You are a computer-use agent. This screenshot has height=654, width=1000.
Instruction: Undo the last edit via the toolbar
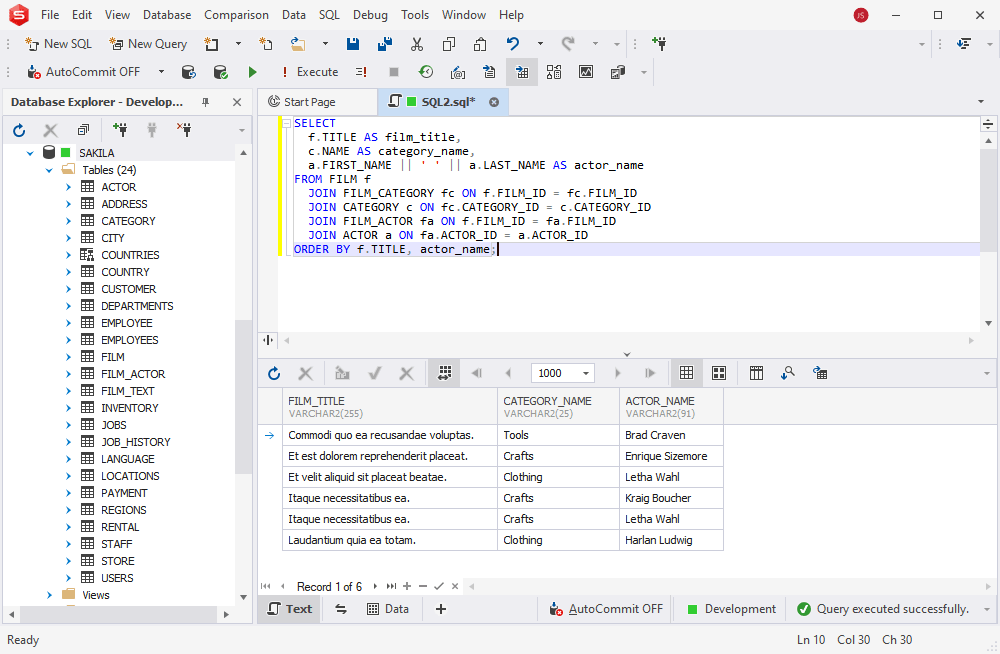coord(511,44)
